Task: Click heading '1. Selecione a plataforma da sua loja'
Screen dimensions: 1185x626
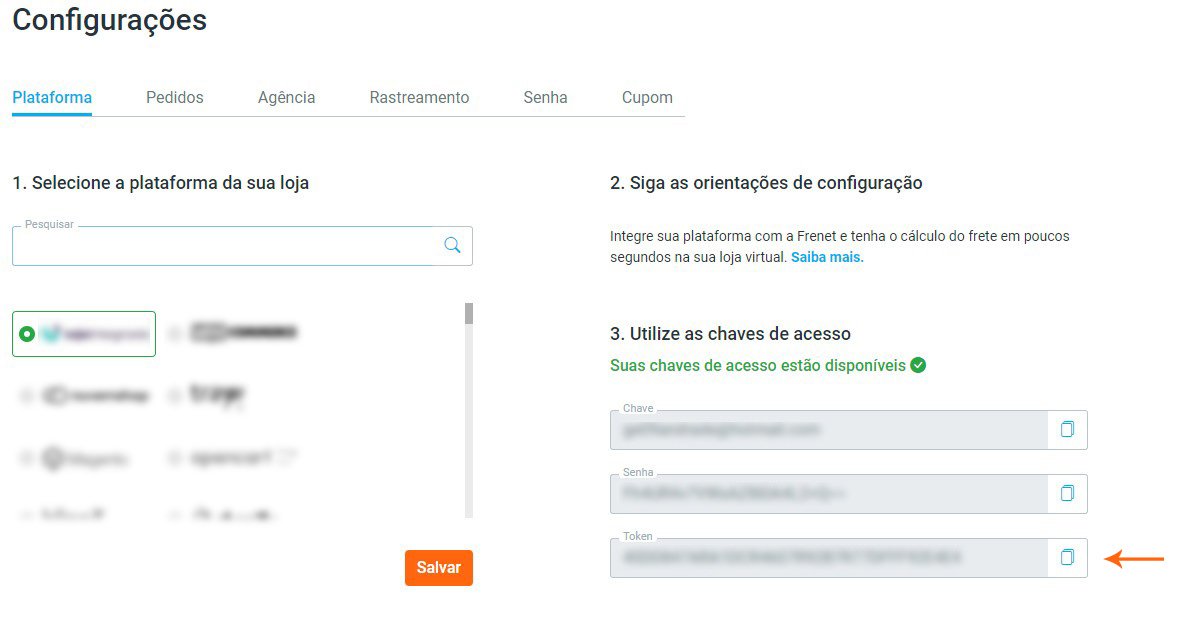Action: click(x=161, y=183)
